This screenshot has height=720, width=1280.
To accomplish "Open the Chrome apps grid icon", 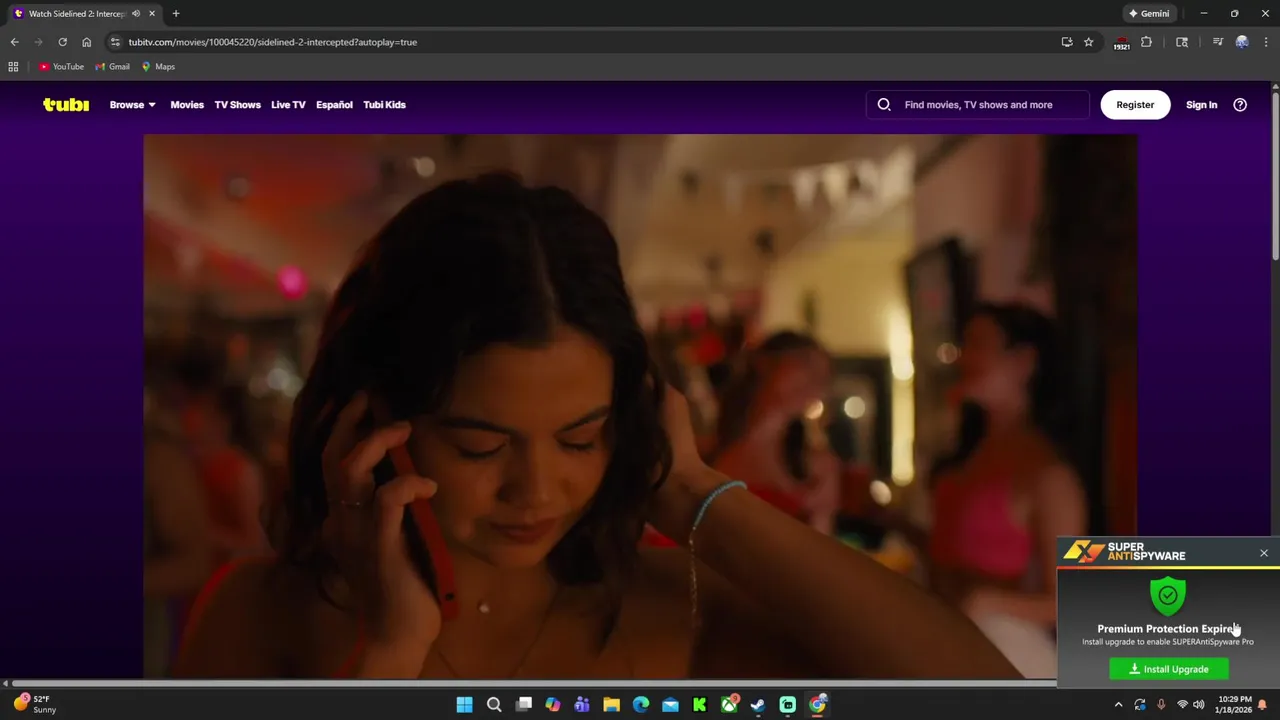I will click(x=13, y=67).
